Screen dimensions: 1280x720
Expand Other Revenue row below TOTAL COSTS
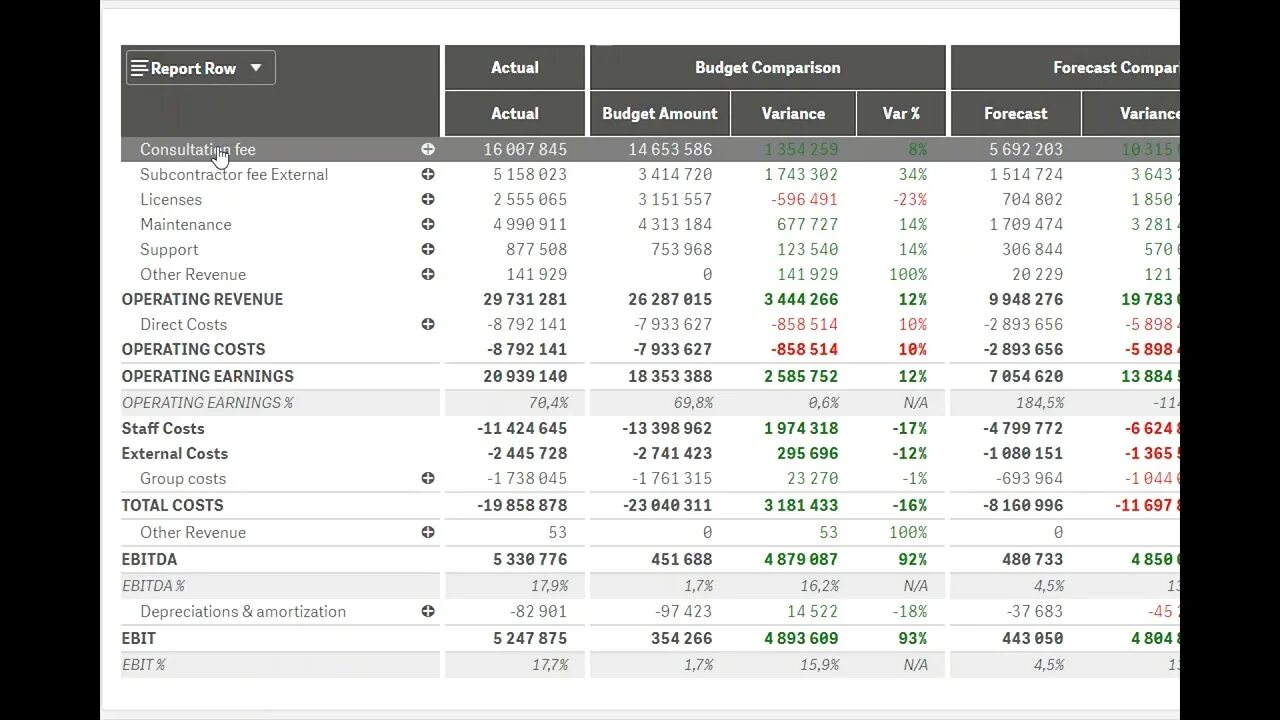(x=428, y=532)
